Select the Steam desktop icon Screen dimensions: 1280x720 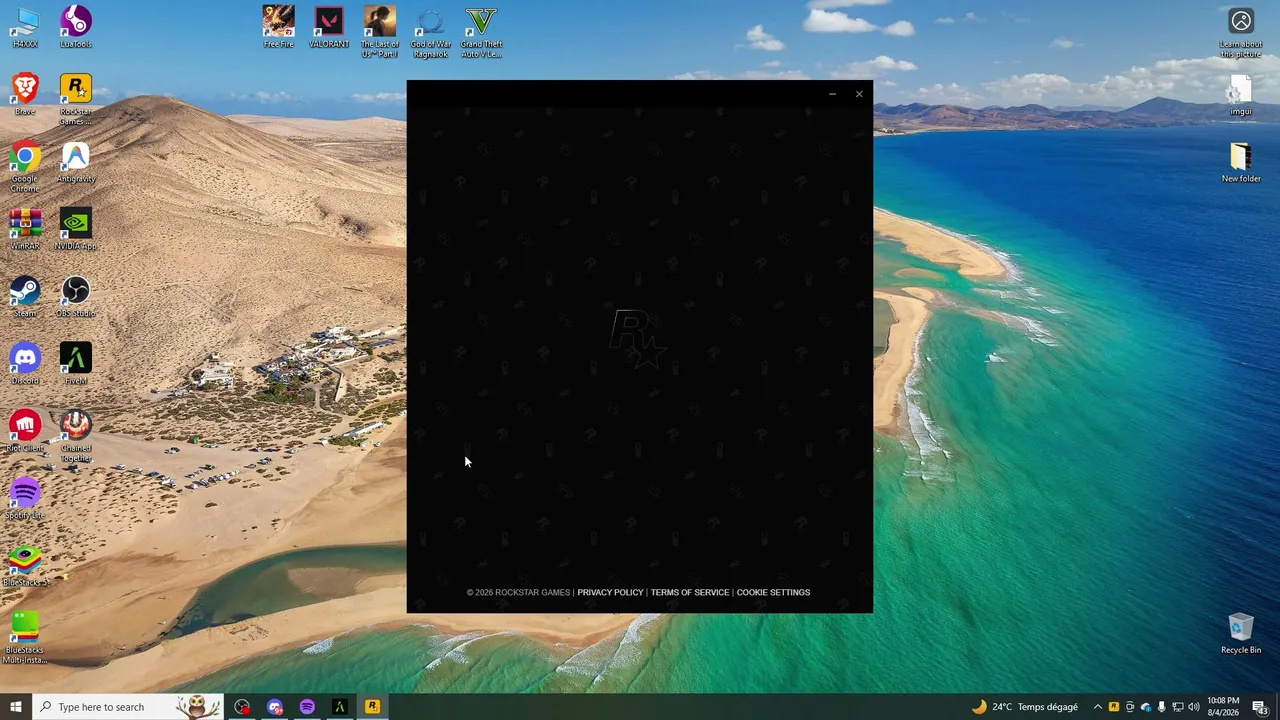click(25, 296)
